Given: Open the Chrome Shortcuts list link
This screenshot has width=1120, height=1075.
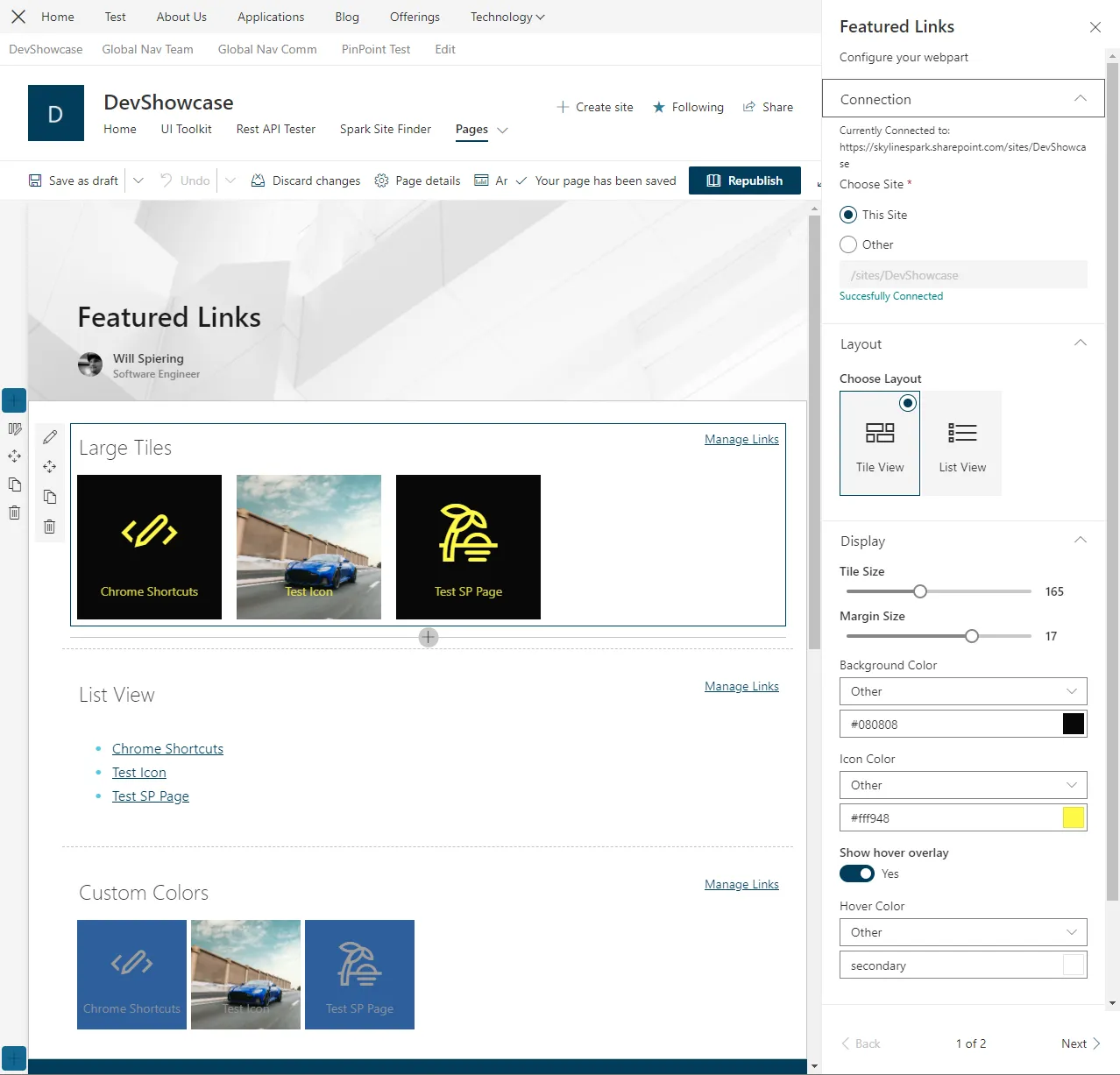Looking at the screenshot, I should coord(167,748).
